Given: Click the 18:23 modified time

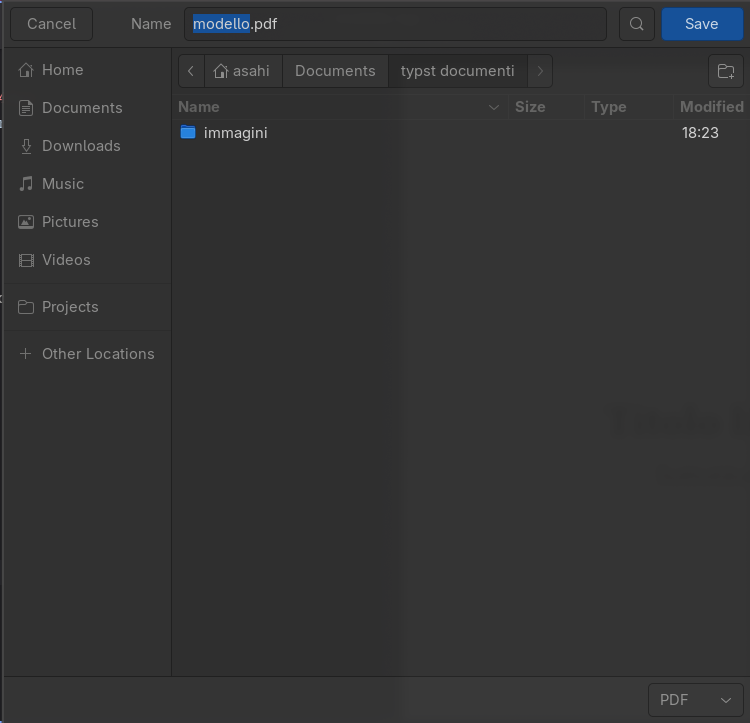Looking at the screenshot, I should pyautogui.click(x=700, y=133).
